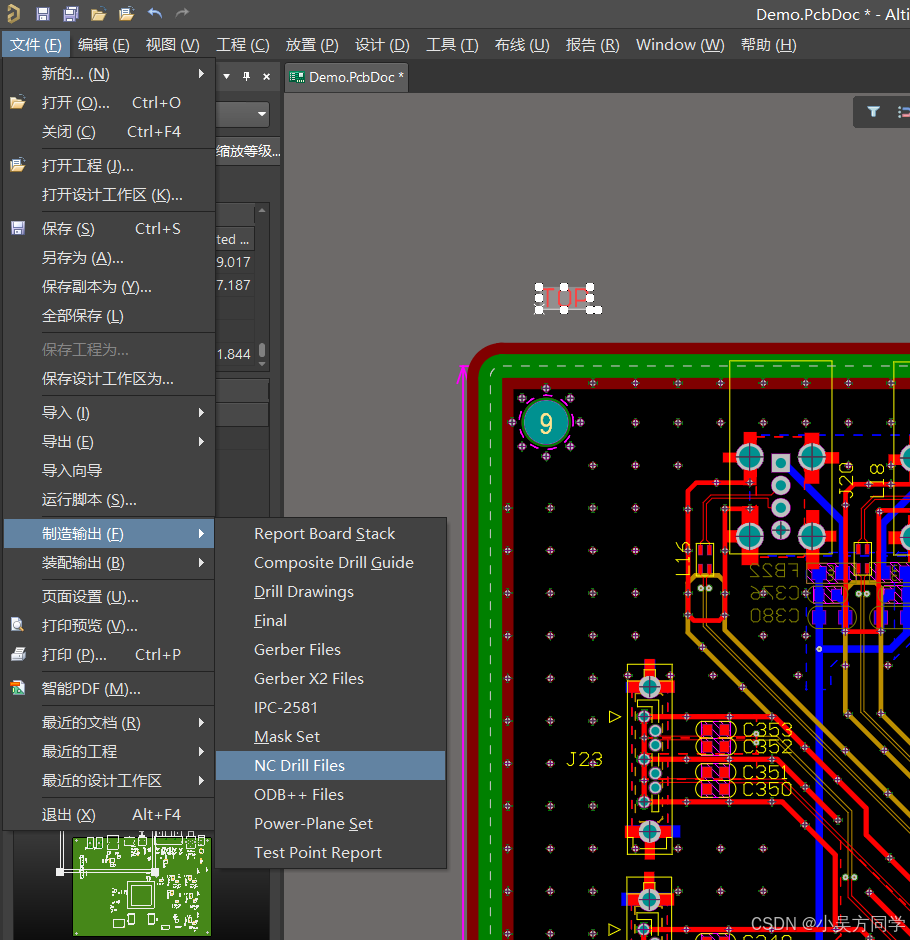Image resolution: width=910 pixels, height=940 pixels.
Task: Choose 保存副本为 (Y) menu item
Action: coord(109,287)
